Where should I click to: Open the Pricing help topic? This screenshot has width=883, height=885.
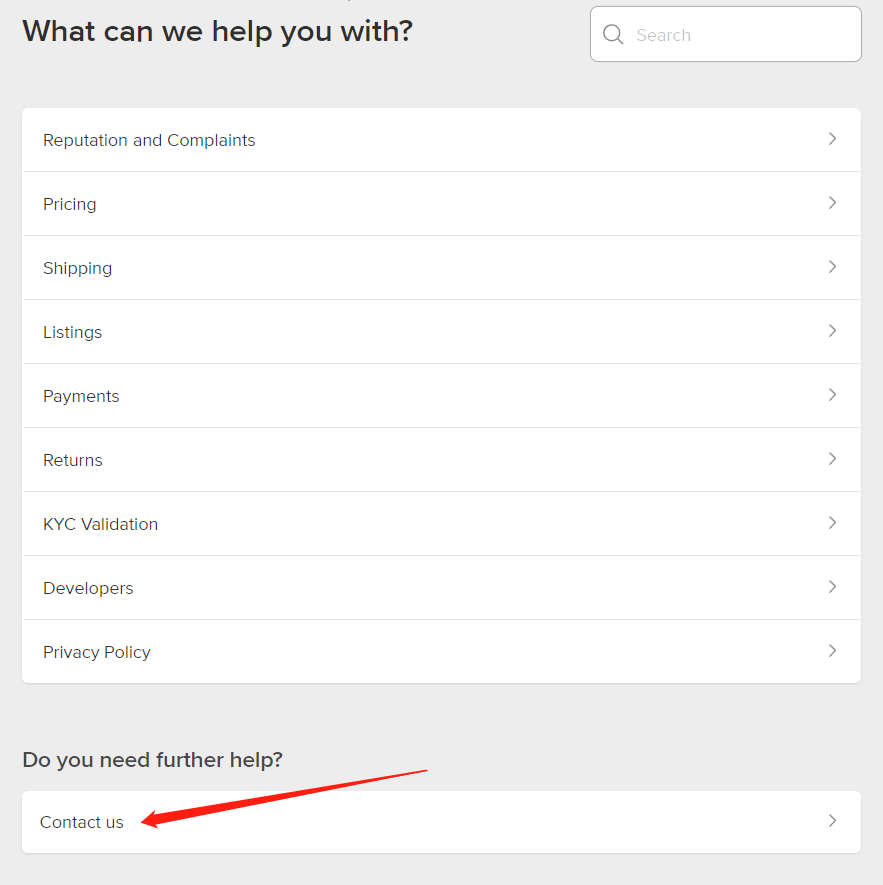coord(70,204)
